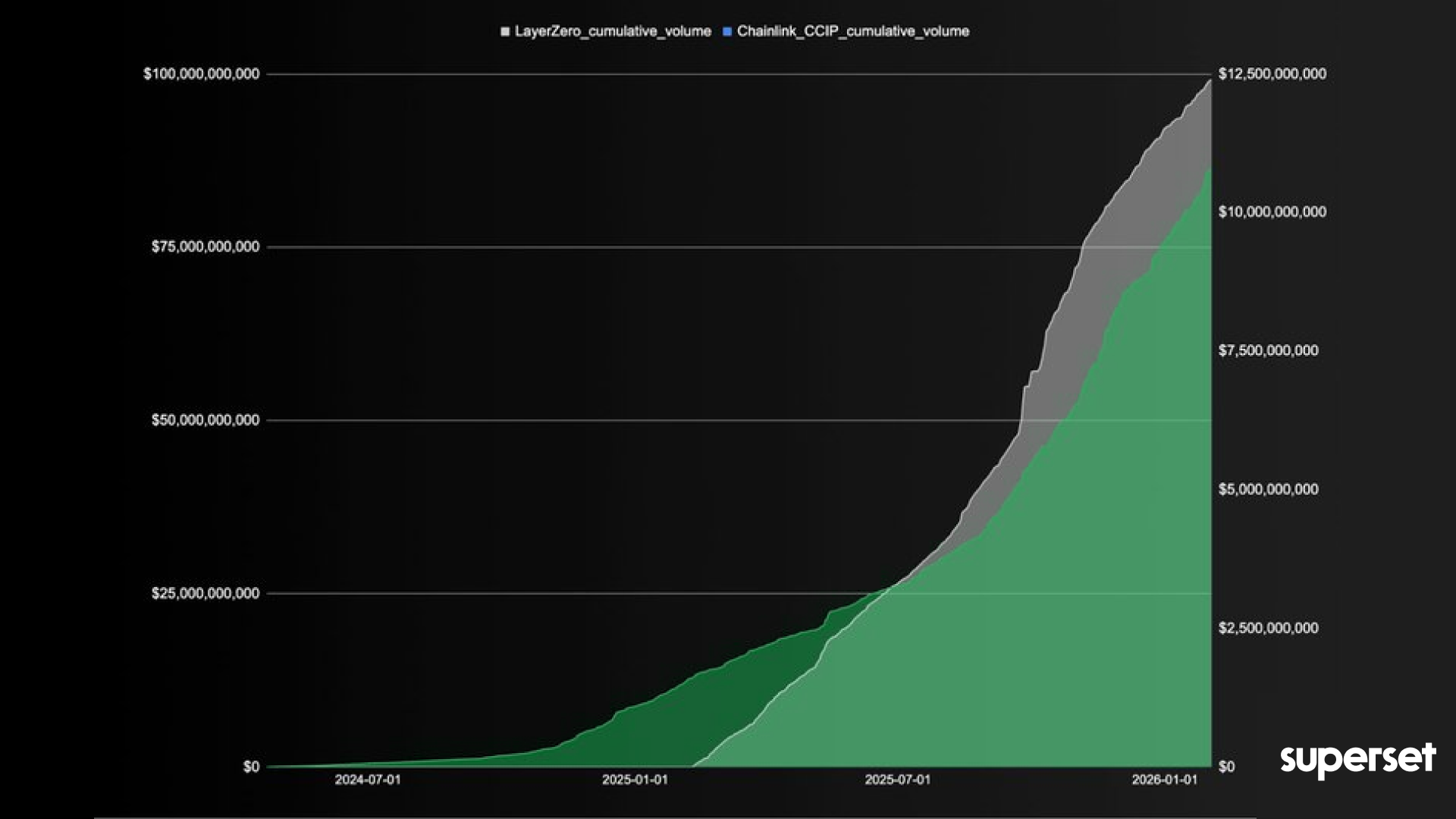Select LayerZero_cumulative_volume legend label
Screen dimensions: 1456x819
(x=613, y=32)
